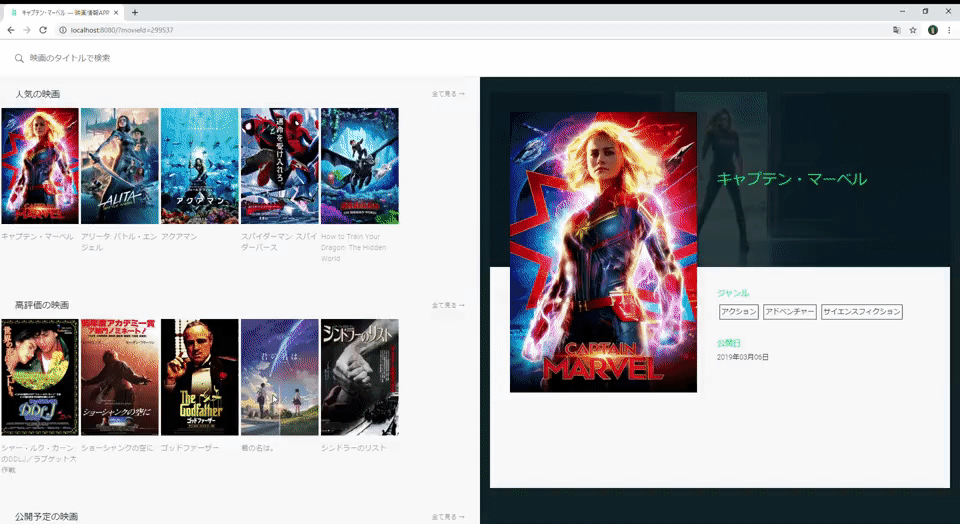Screen dimensions: 960x524
Task: Click the 公開日 label
Action: click(x=729, y=343)
